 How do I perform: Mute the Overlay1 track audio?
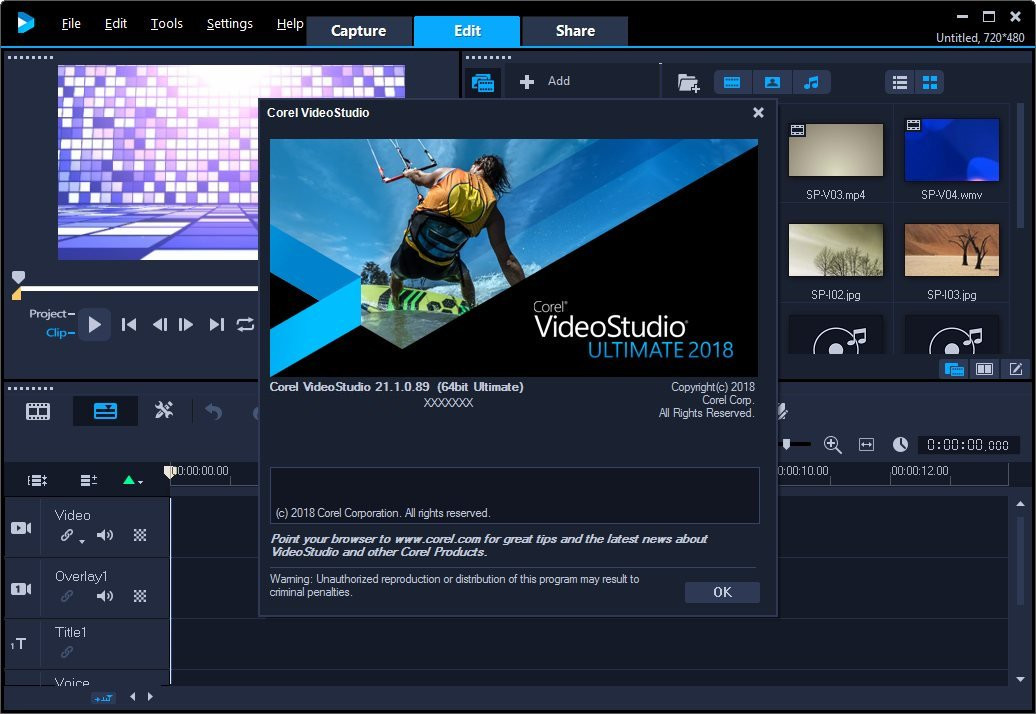pyautogui.click(x=104, y=596)
